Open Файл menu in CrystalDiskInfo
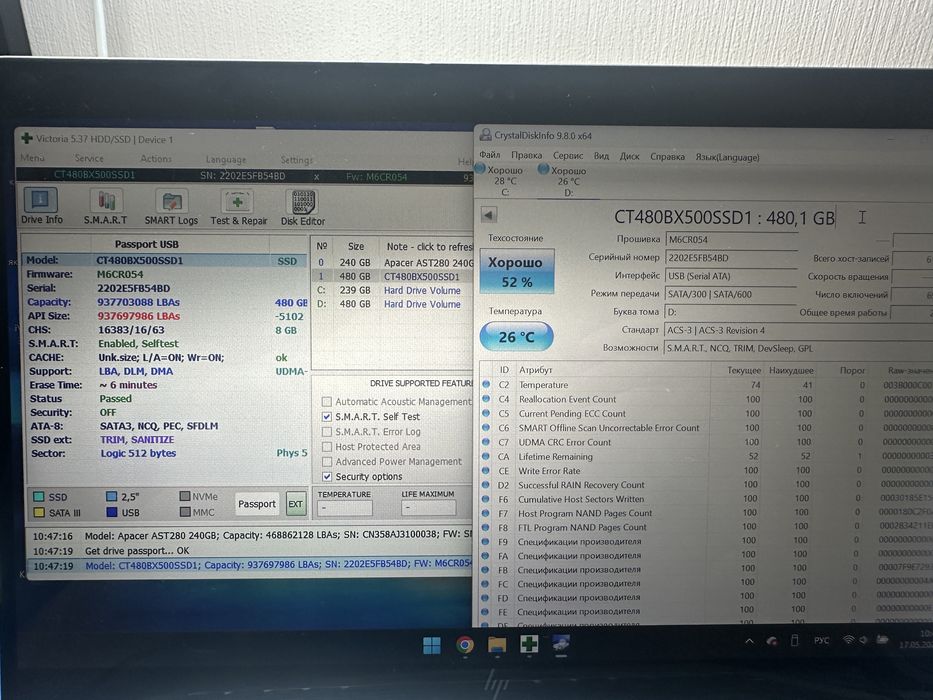Viewport: 933px width, 700px height. coord(490,155)
